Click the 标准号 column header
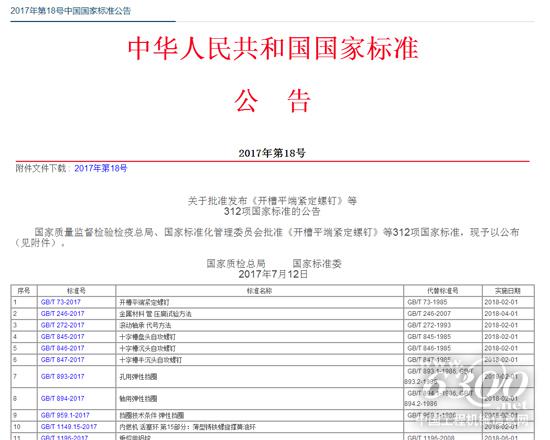Image resolution: width=550 pixels, height=440 pixels. pyautogui.click(x=76, y=291)
